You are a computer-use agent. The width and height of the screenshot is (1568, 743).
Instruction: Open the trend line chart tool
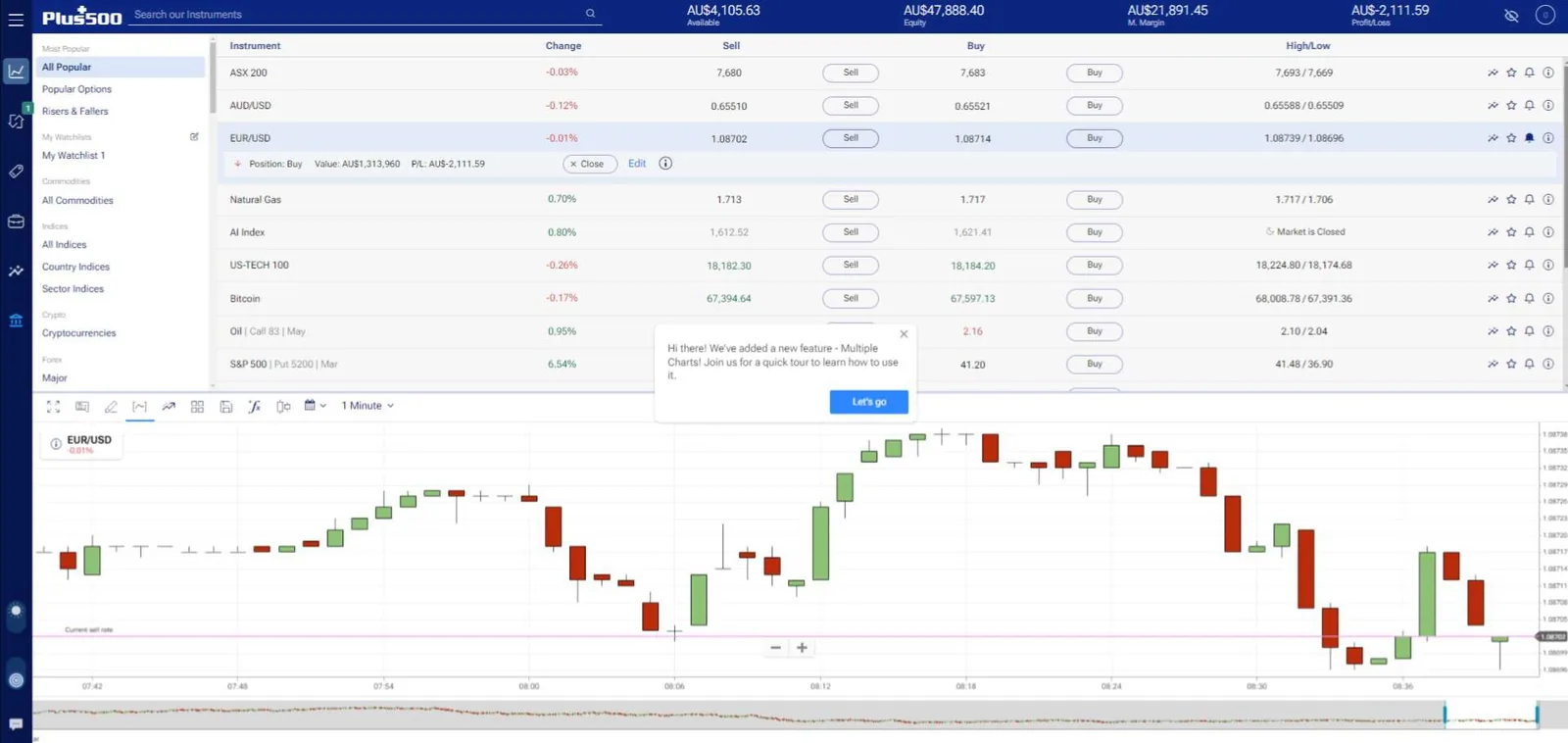pyautogui.click(x=169, y=406)
